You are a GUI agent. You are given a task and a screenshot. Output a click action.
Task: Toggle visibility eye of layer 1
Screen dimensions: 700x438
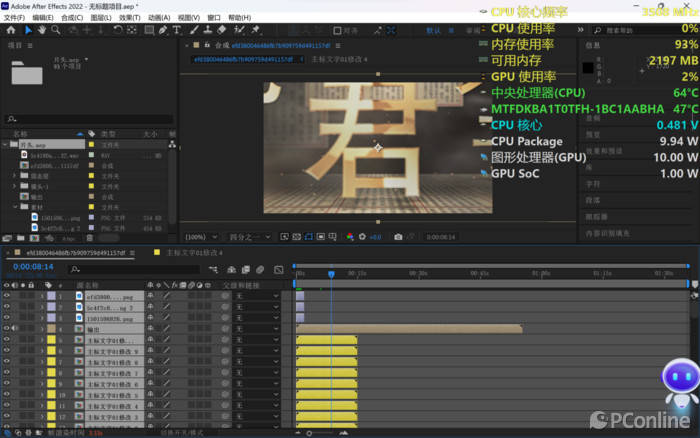click(6, 296)
